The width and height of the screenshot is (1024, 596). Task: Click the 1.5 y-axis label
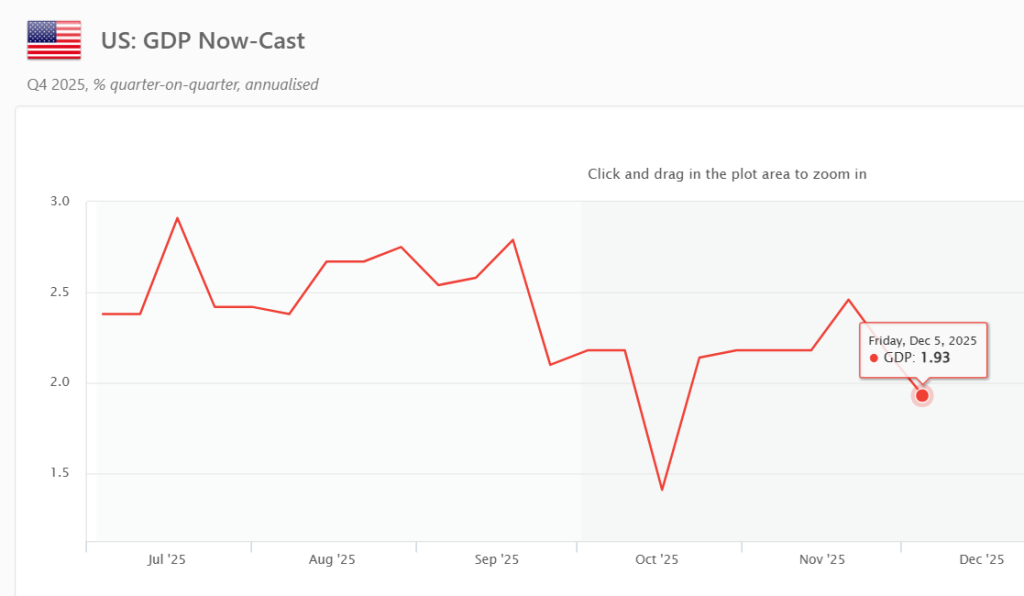point(60,473)
